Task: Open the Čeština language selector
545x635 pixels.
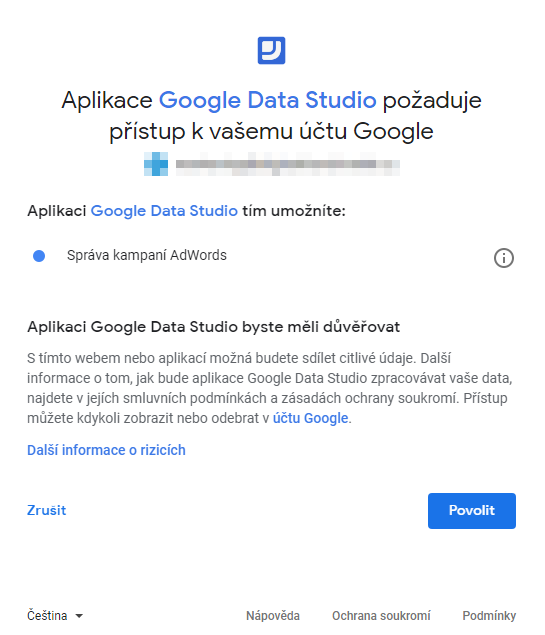Action: point(55,616)
